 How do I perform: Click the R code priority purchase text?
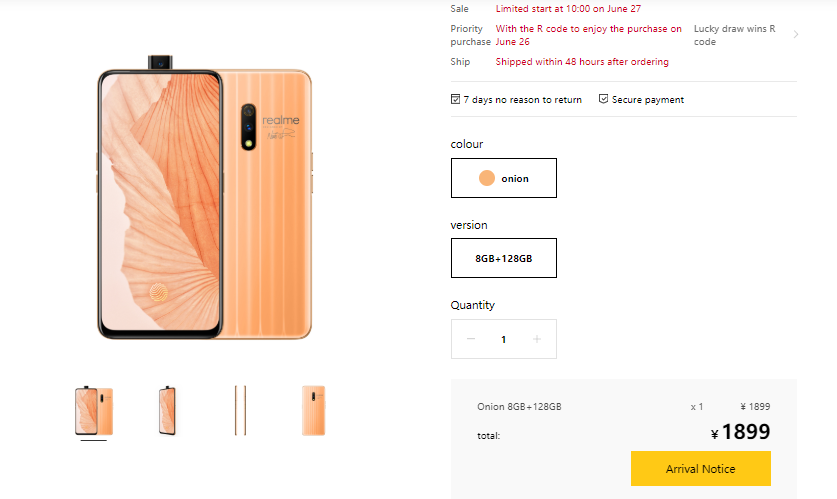click(588, 35)
